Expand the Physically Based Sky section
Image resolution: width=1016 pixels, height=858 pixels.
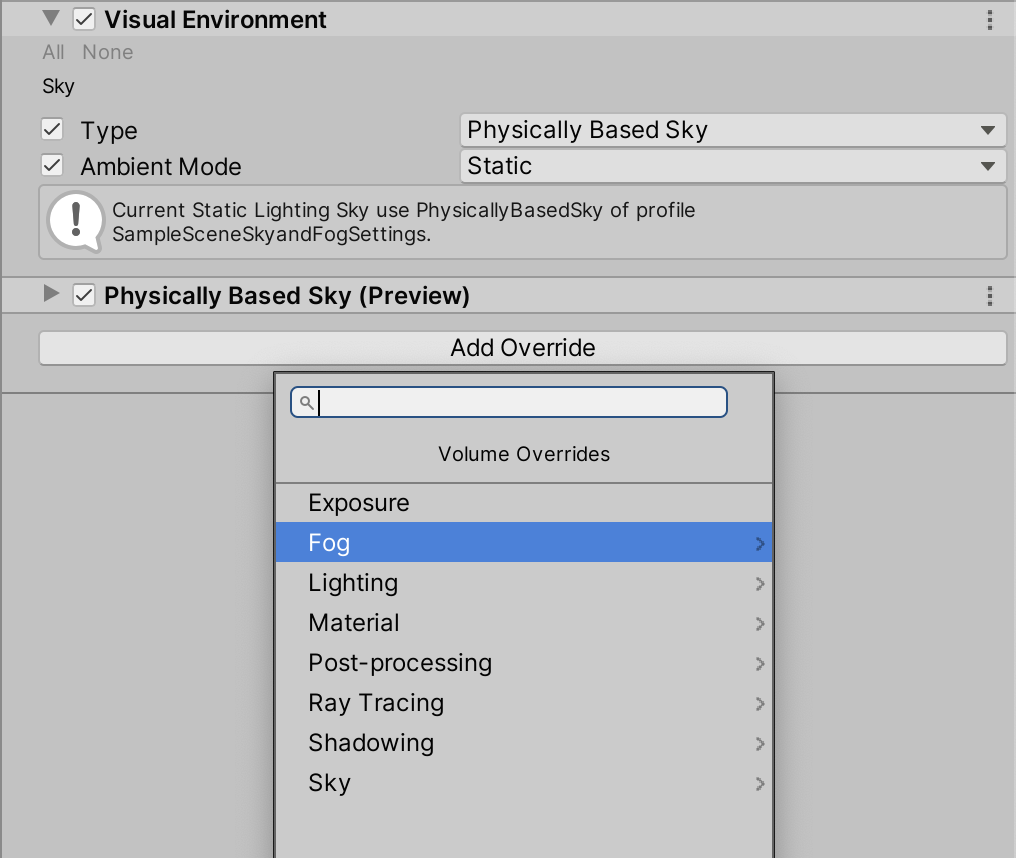click(x=52, y=295)
